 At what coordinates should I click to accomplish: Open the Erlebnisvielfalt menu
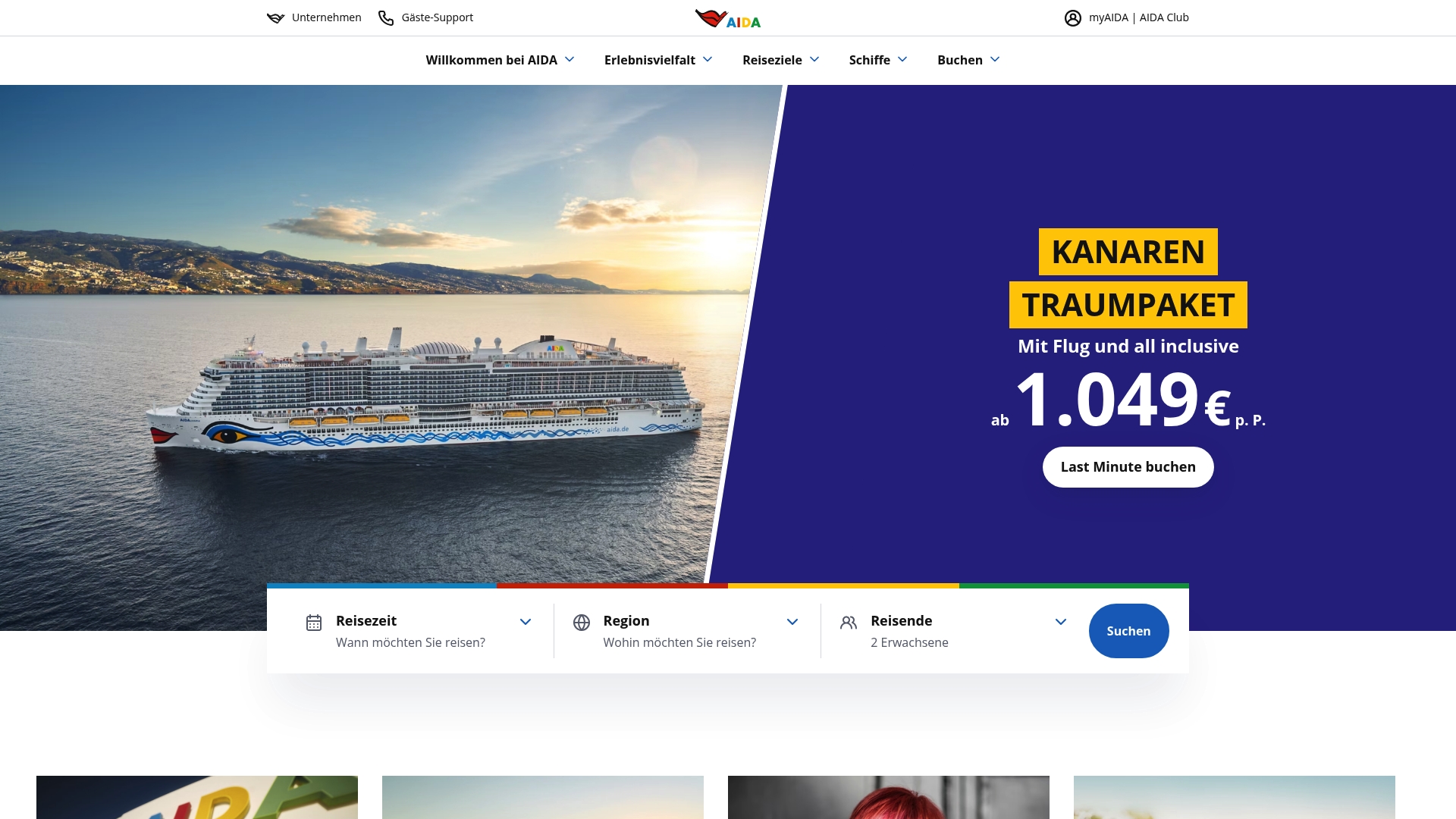tap(658, 60)
